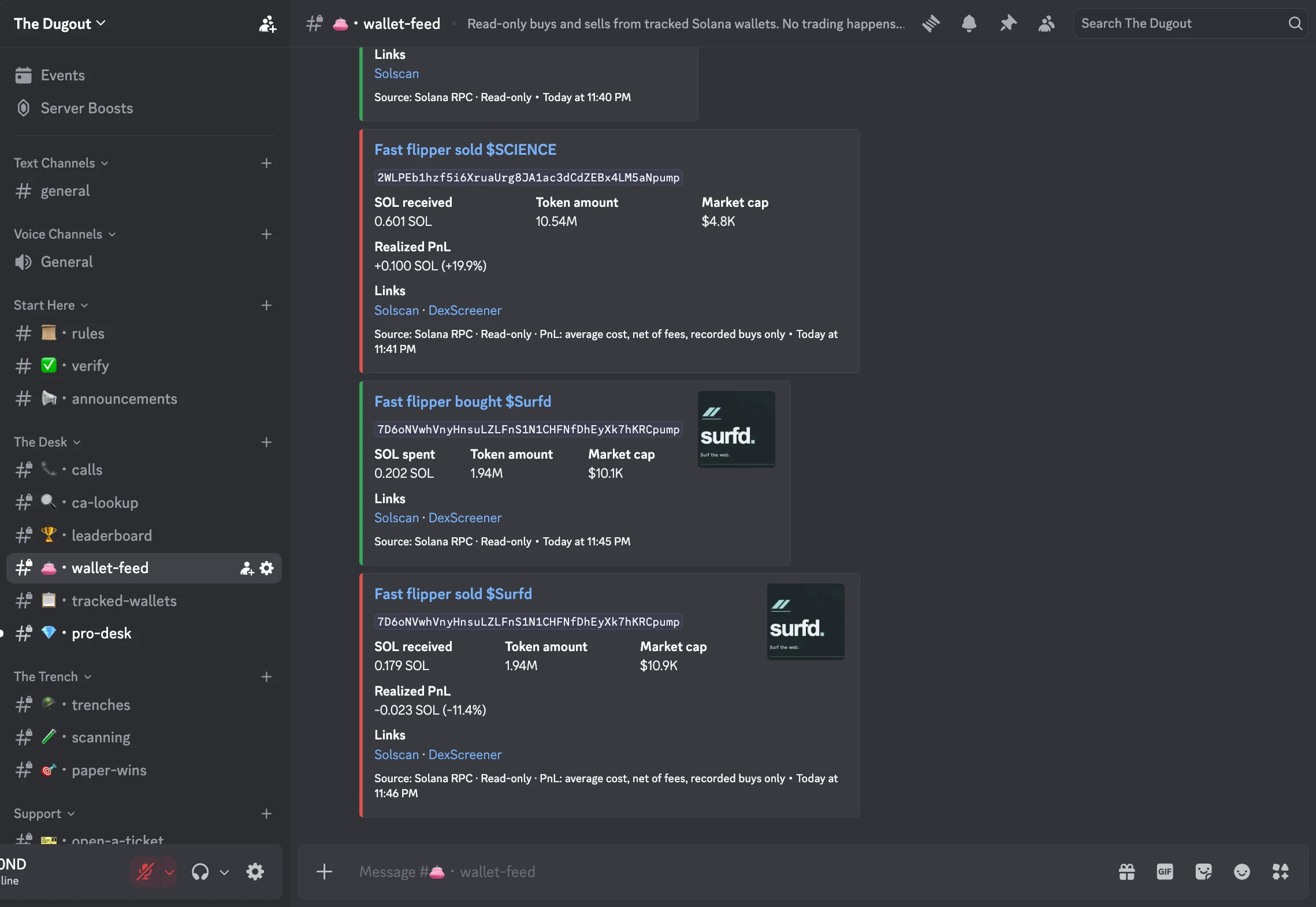Invite people icon beside The Dugout
Screen dimensions: 1316x907
pos(267,24)
